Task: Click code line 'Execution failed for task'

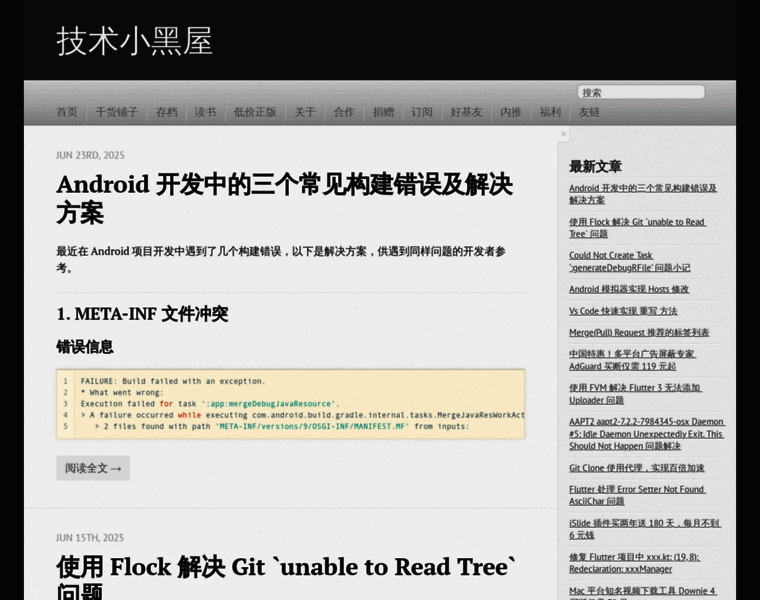Action: tap(210, 403)
